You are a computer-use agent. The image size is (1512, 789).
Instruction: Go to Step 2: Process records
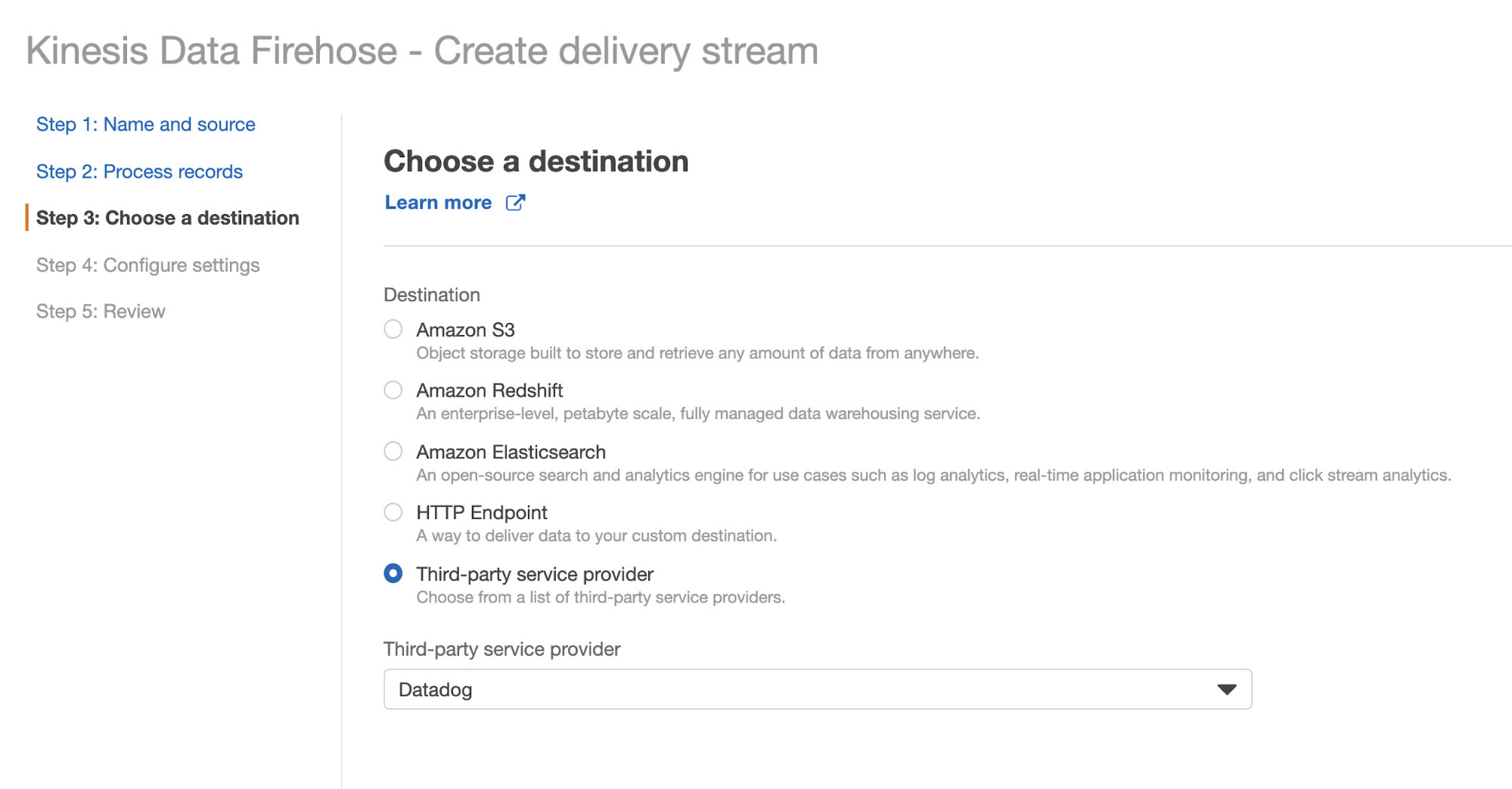(x=139, y=172)
